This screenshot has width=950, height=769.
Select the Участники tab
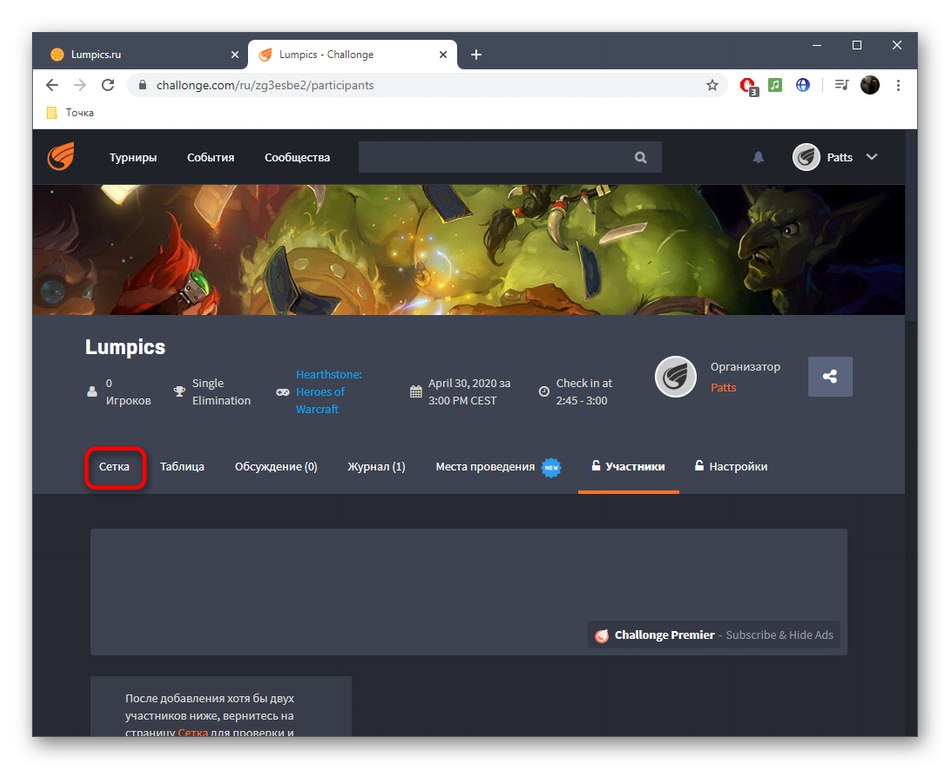(628, 467)
